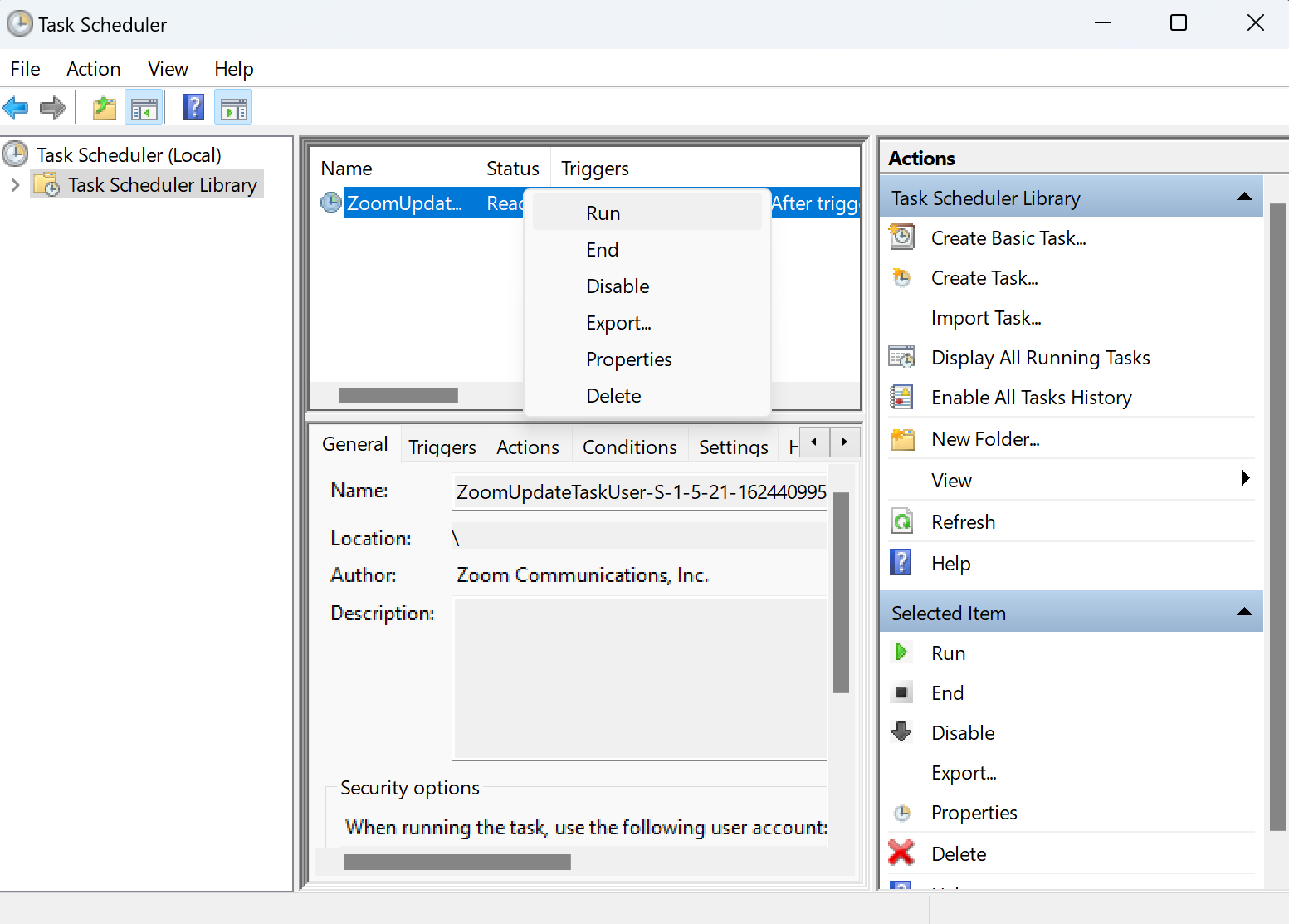This screenshot has width=1289, height=924.
Task: Click the details pane horizontal scrollbar thumb
Action: tap(457, 863)
